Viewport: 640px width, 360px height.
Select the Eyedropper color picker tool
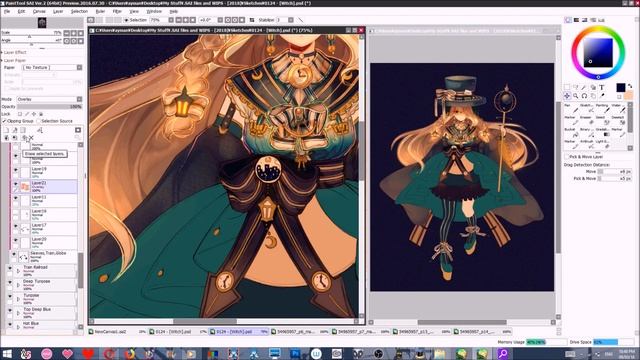[602, 96]
